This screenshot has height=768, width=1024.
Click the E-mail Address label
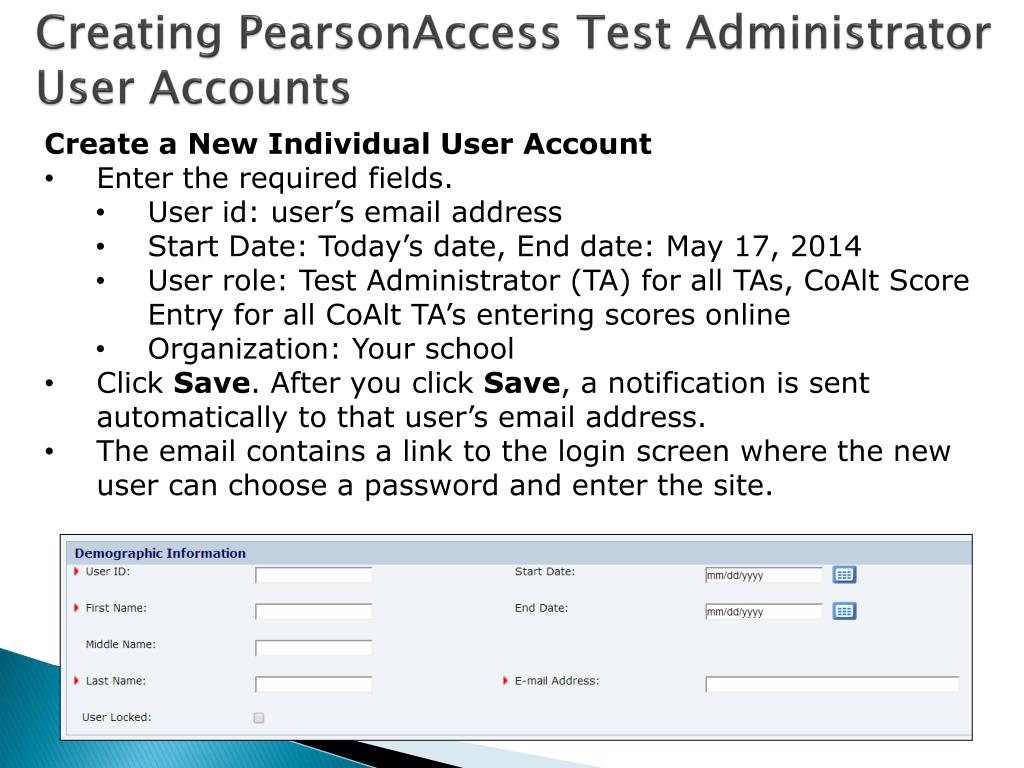557,680
